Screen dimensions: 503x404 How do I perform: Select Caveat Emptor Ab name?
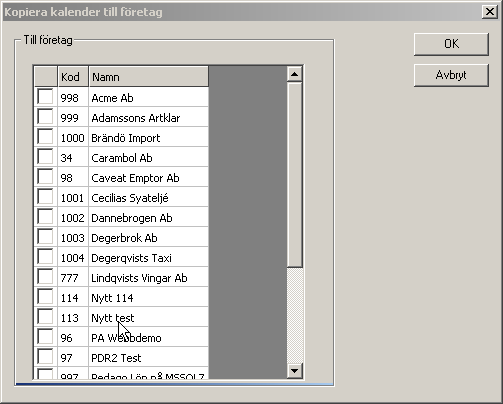pos(149,177)
